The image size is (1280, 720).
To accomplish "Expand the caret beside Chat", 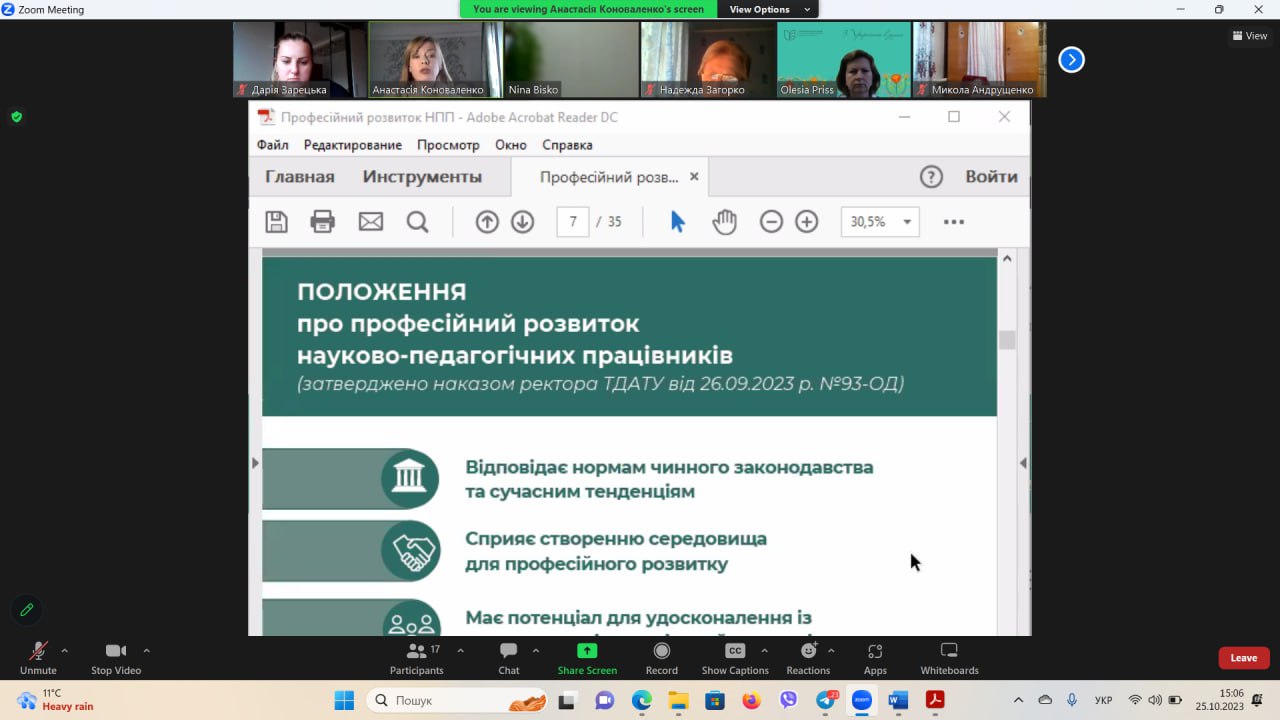I will coord(536,651).
